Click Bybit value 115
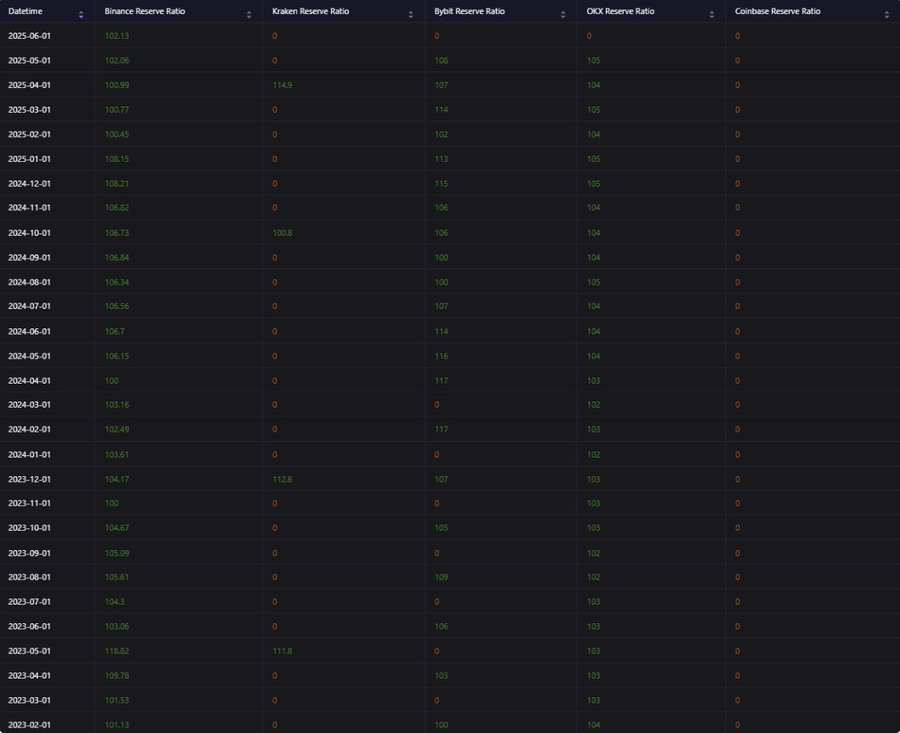The image size is (900, 733). tap(441, 184)
